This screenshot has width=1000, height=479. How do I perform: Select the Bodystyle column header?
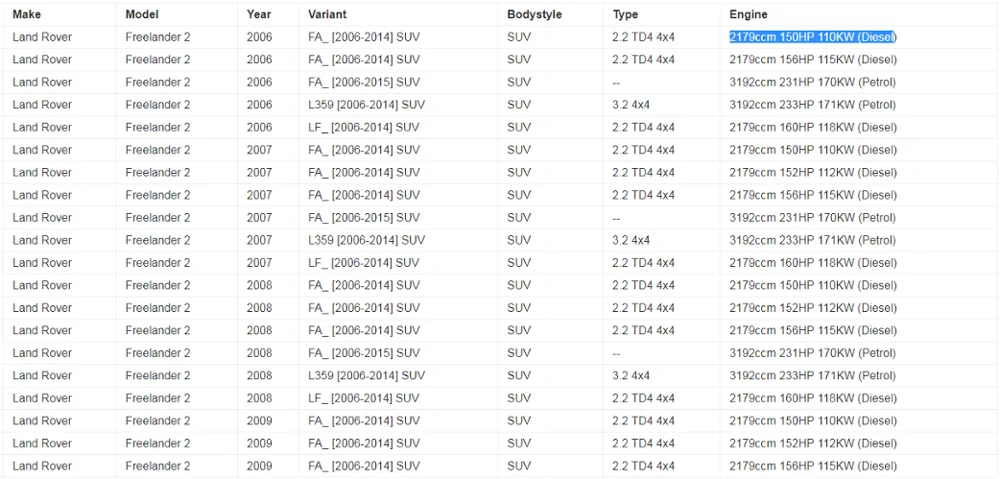tap(534, 14)
